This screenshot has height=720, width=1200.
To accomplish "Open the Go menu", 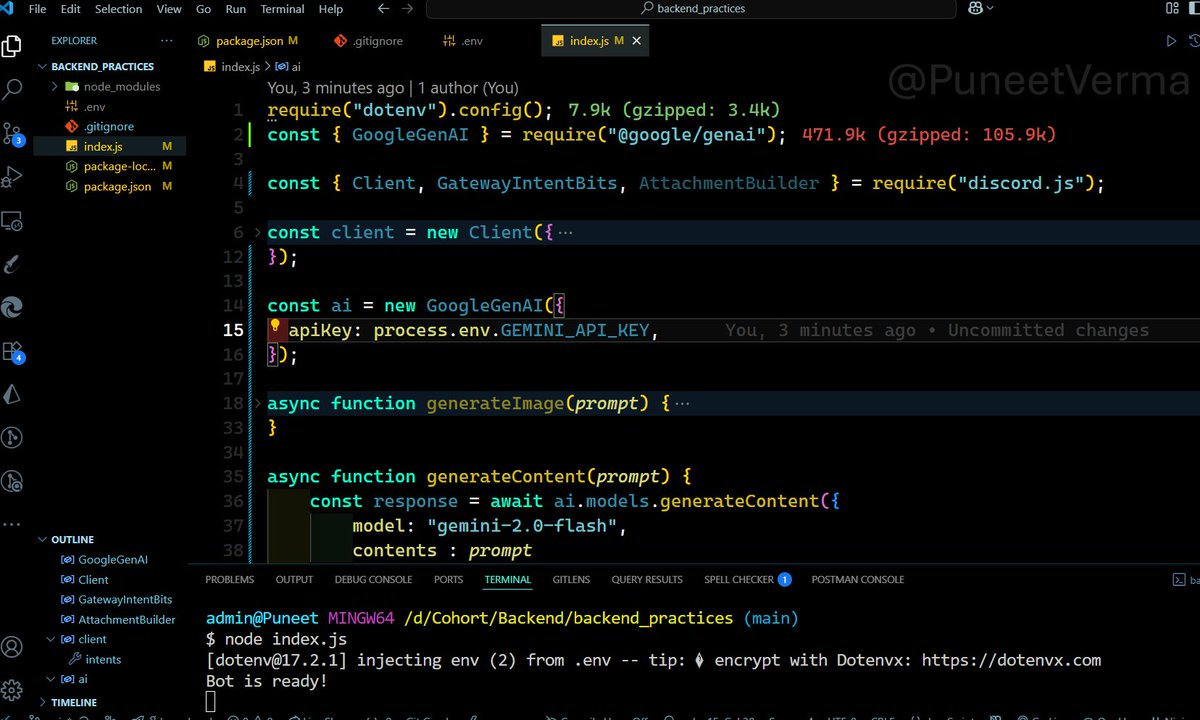I will (x=204, y=9).
